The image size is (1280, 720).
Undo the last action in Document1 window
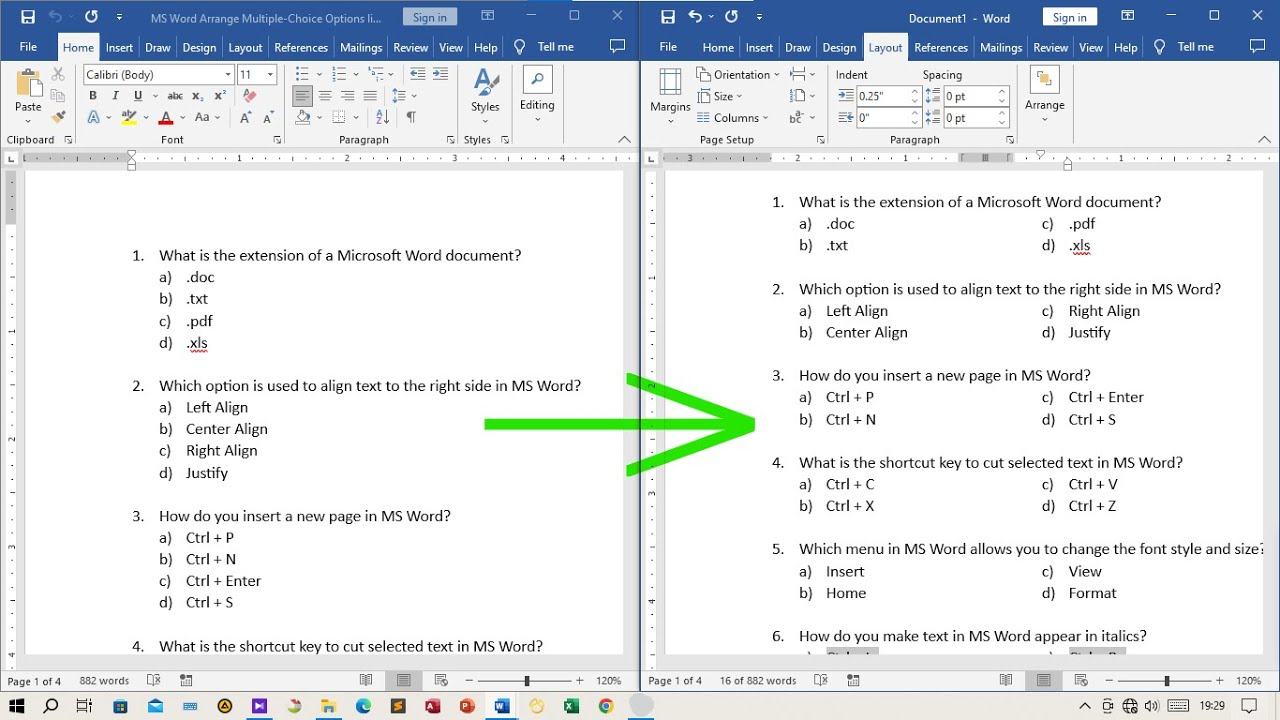695,17
